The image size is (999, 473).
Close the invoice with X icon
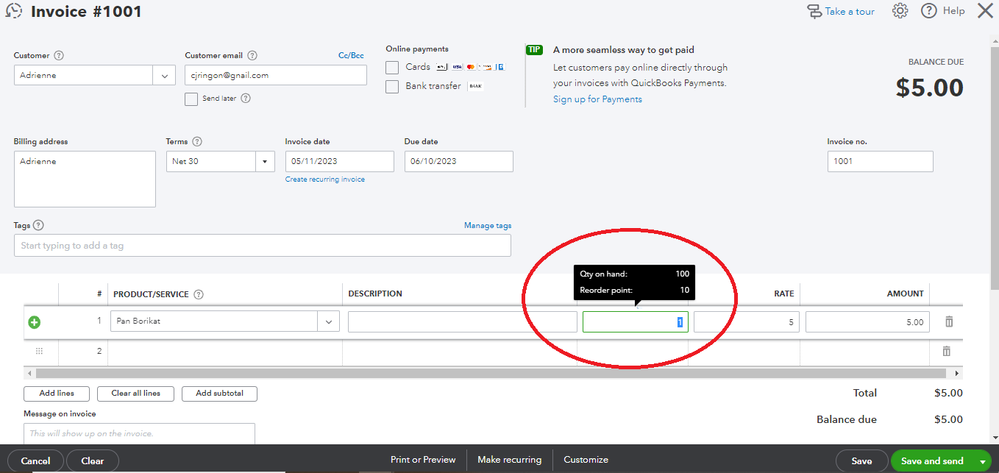pos(984,11)
